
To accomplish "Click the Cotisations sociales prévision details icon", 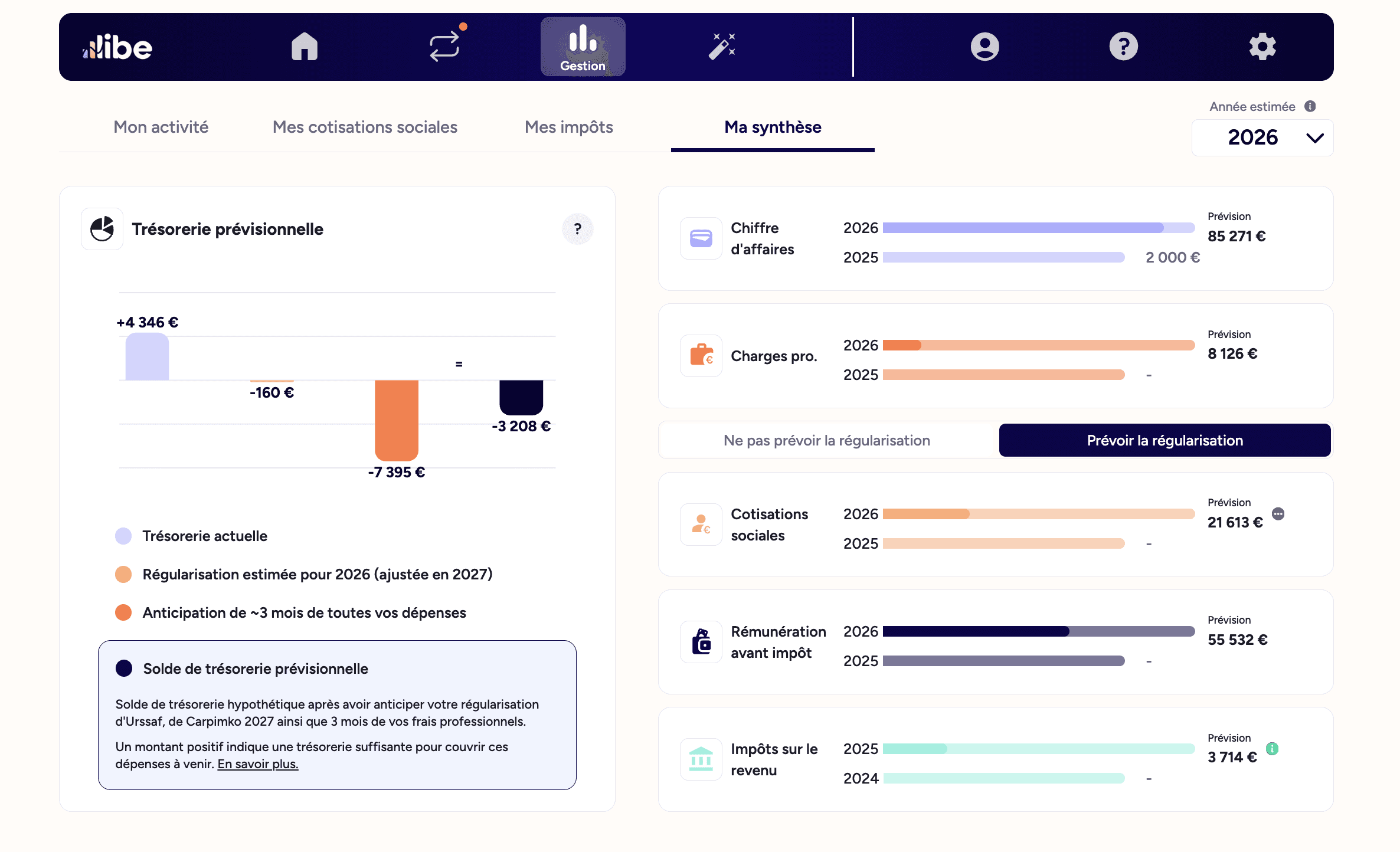I will pyautogui.click(x=1278, y=514).
